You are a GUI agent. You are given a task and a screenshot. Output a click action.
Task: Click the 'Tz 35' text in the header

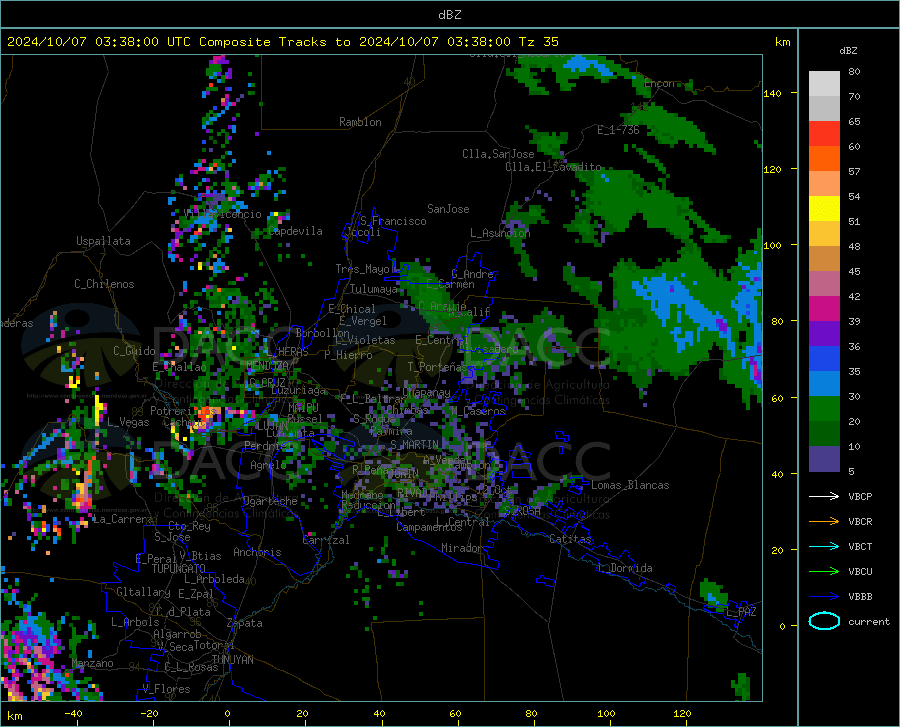coord(538,42)
